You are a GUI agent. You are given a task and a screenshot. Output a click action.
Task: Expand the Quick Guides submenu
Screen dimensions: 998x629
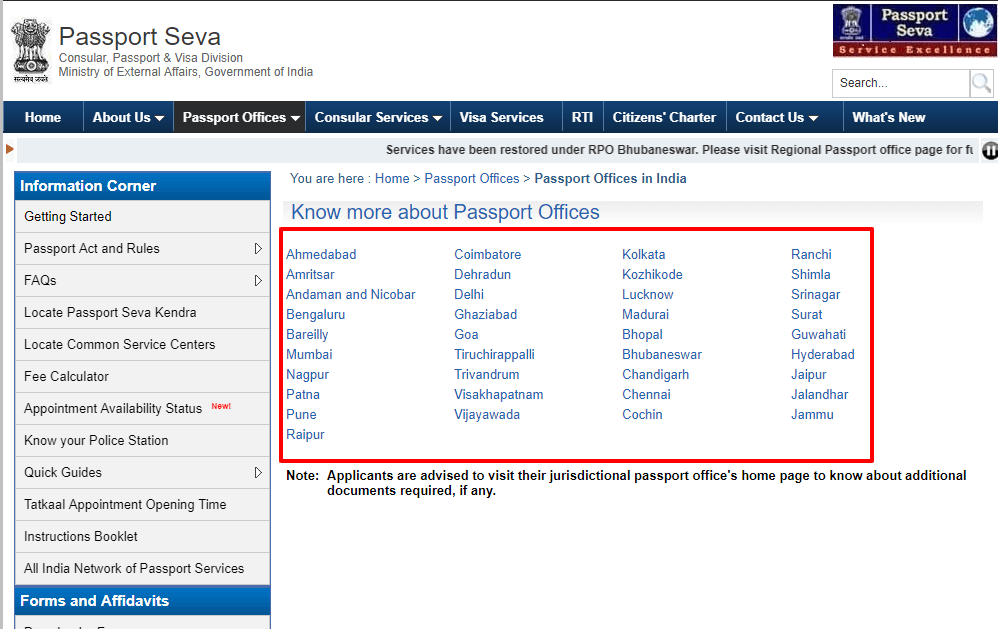pos(258,472)
